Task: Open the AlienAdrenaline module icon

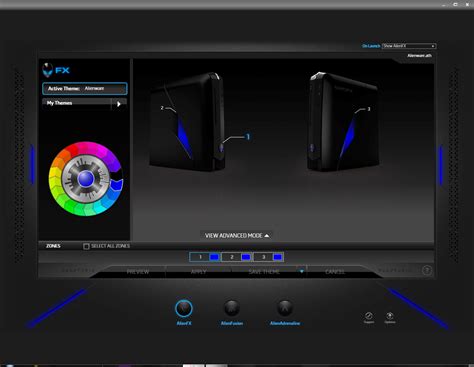Action: click(285, 308)
